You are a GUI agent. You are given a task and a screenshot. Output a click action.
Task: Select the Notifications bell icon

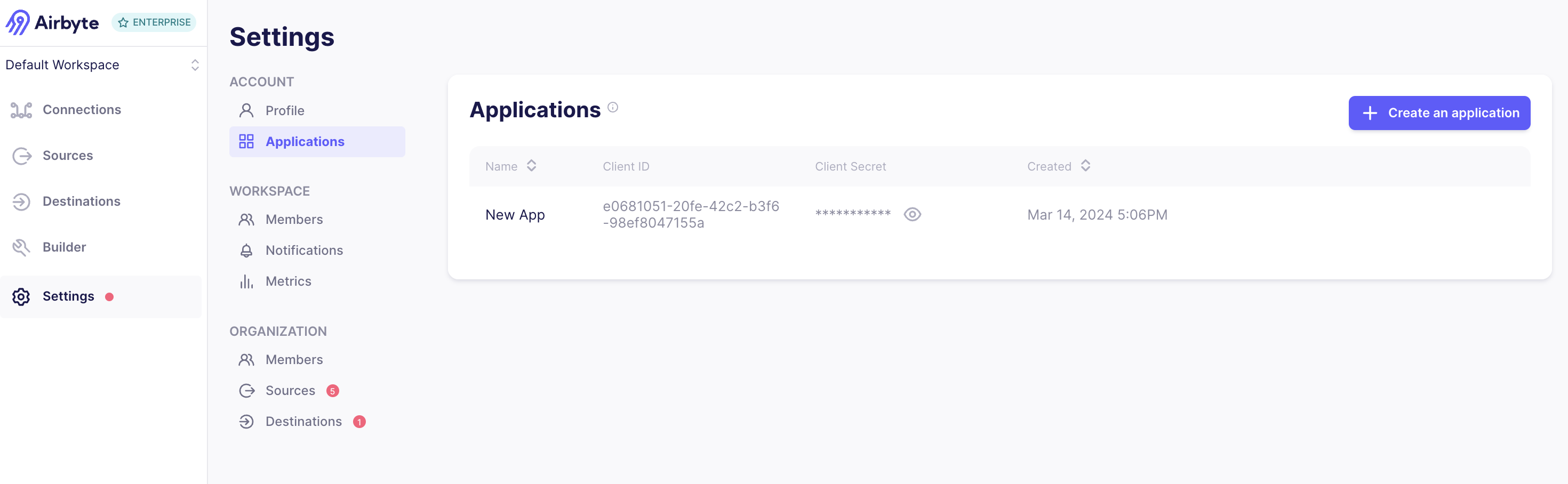pyautogui.click(x=246, y=250)
